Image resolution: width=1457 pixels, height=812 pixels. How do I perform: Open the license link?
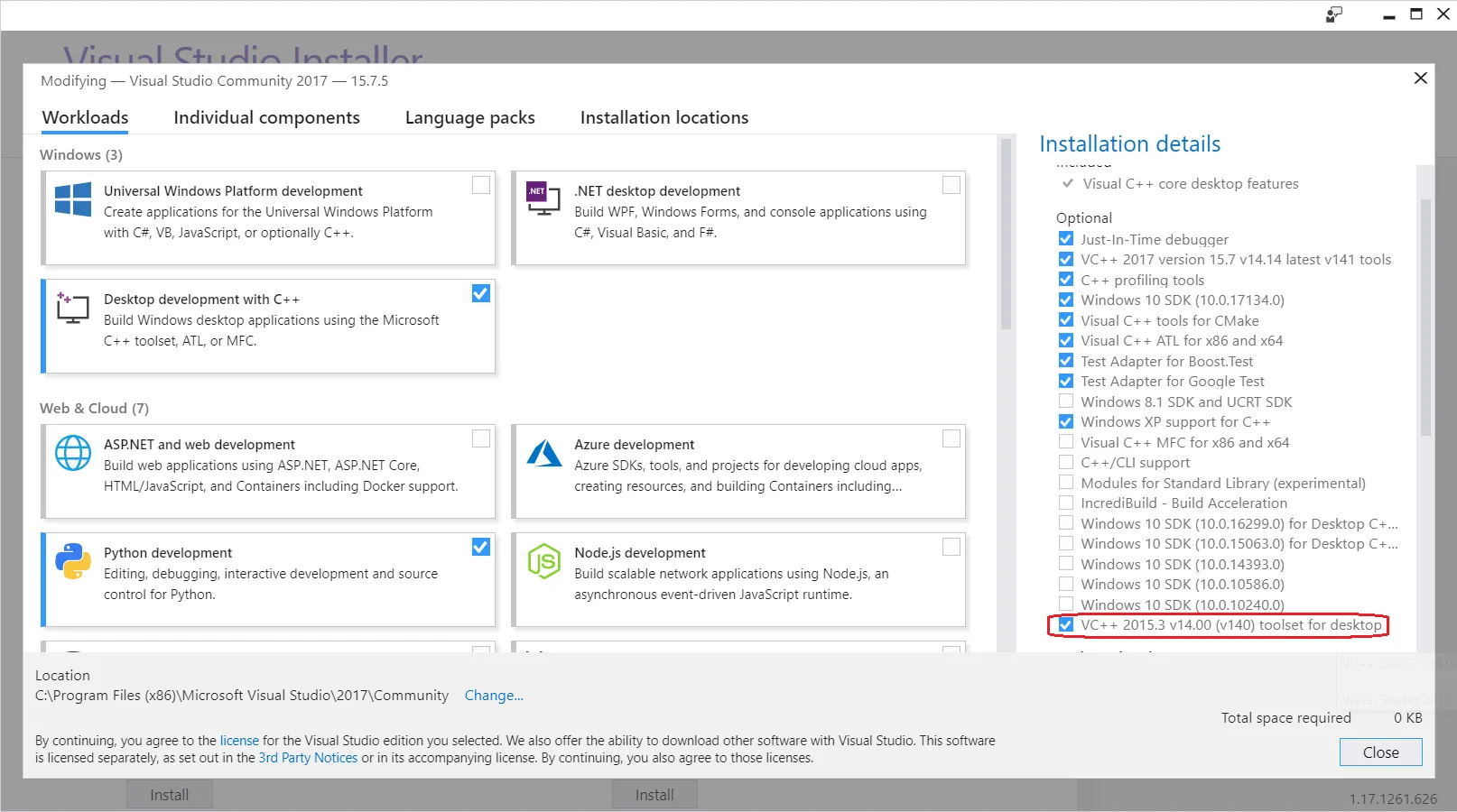pyautogui.click(x=239, y=741)
